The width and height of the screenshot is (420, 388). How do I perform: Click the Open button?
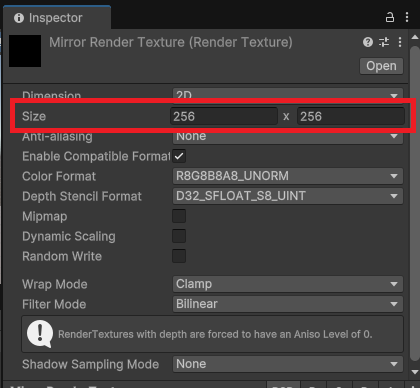(x=381, y=66)
